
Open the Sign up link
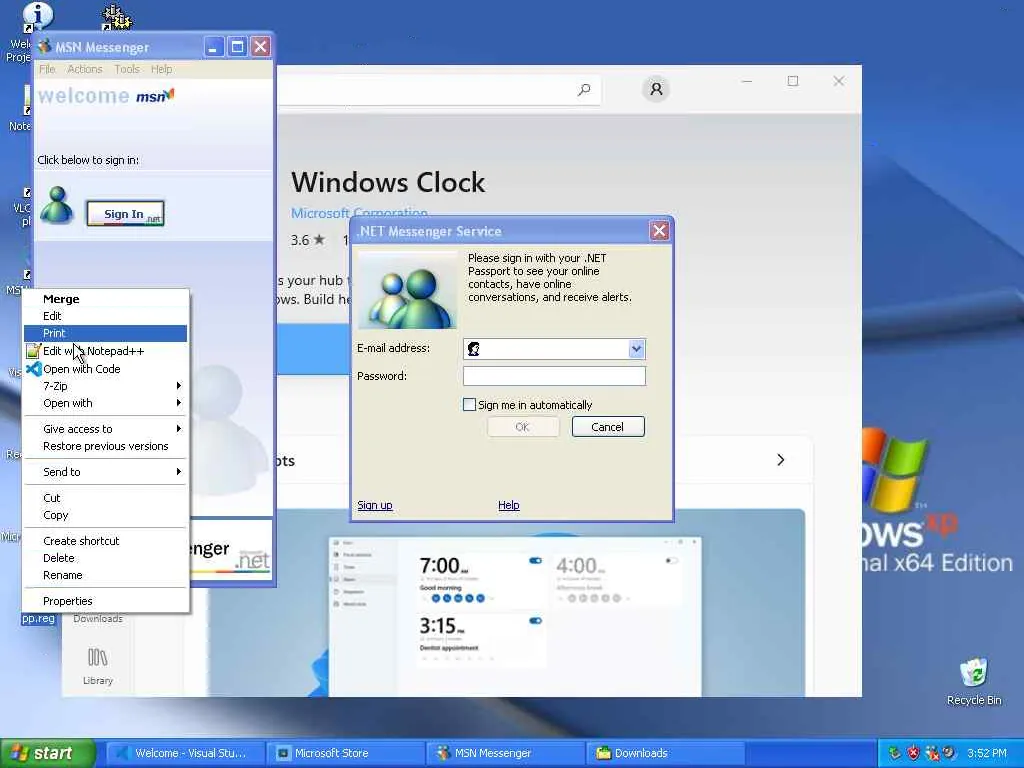tap(375, 505)
